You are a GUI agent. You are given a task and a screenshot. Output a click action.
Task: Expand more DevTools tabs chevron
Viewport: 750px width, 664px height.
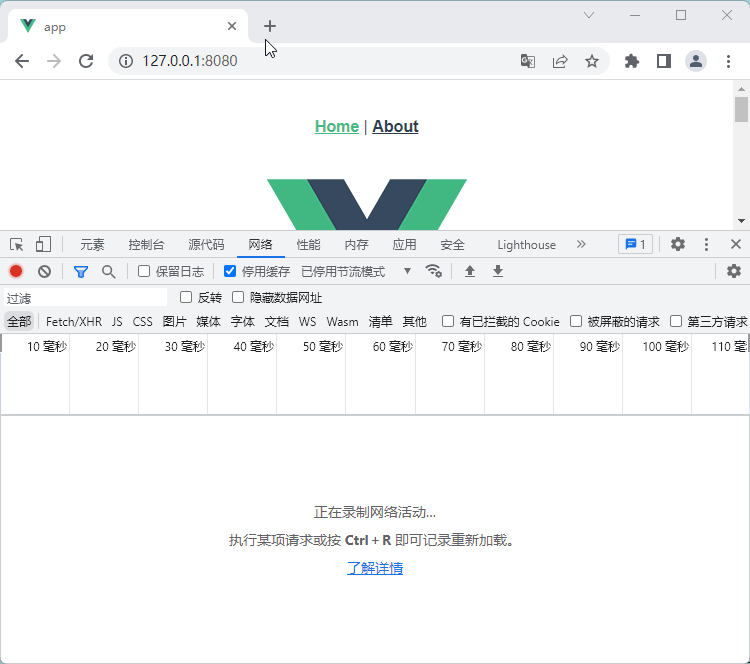coord(581,244)
